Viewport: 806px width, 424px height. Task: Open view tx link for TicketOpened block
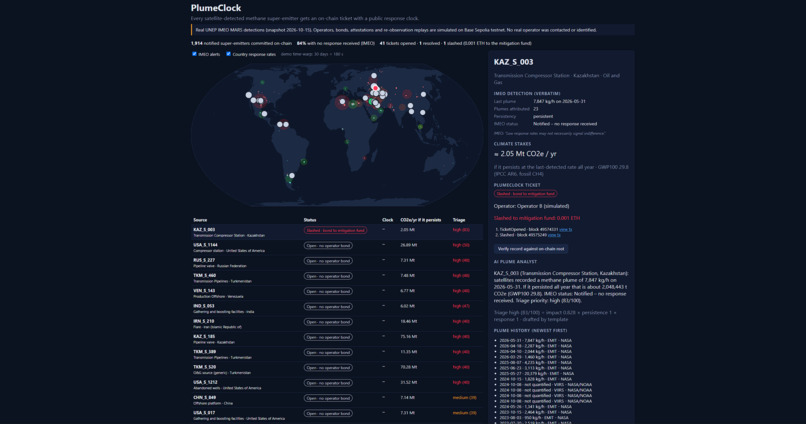click(565, 230)
